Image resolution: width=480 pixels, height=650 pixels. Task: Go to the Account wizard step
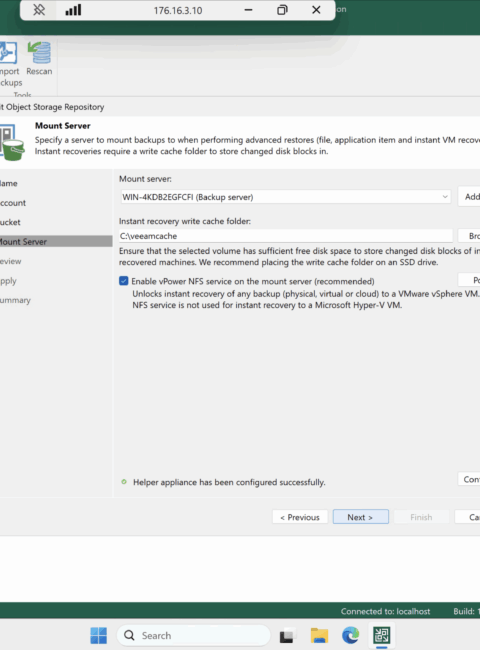click(13, 203)
